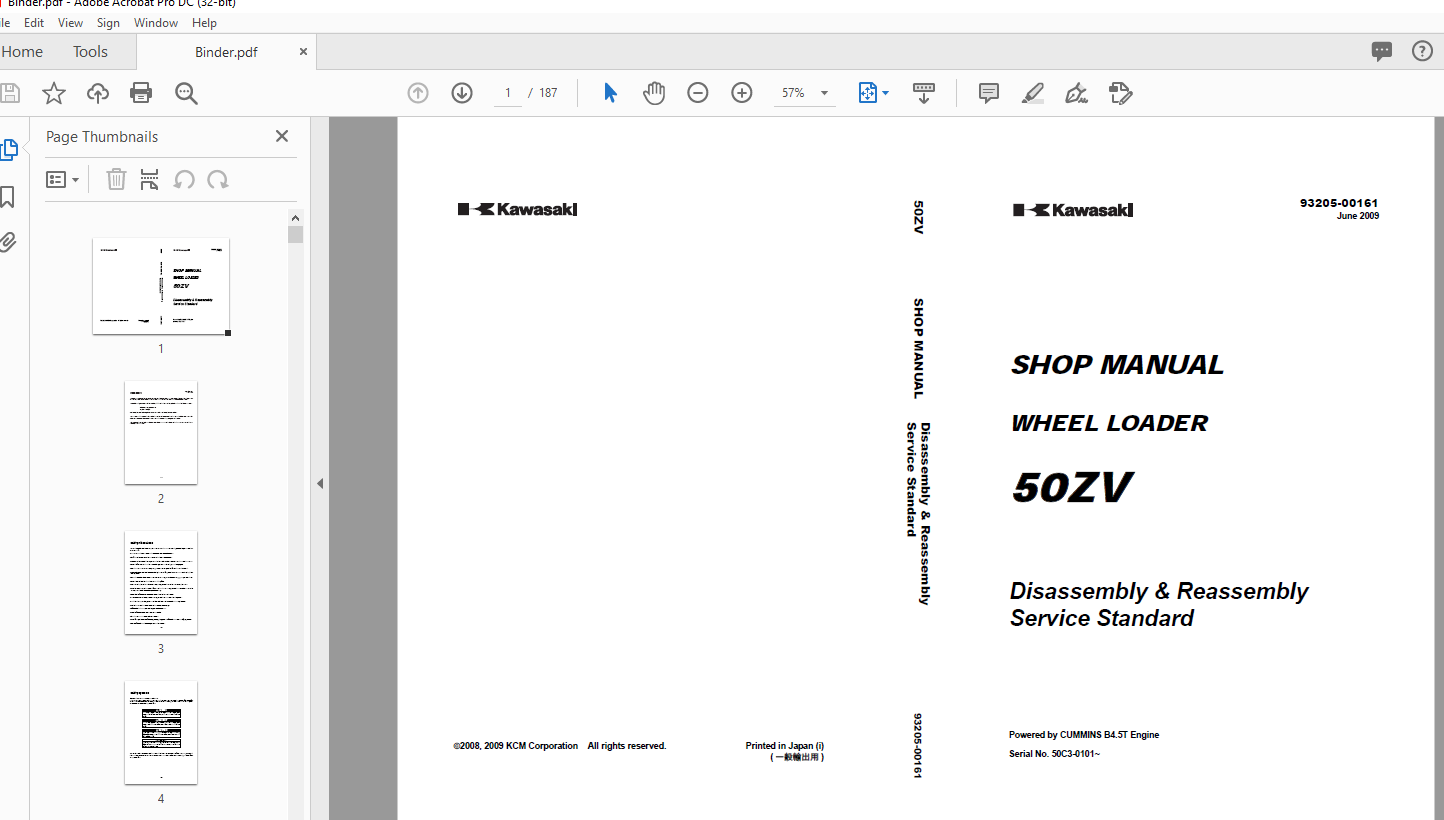Image resolution: width=1444 pixels, height=820 pixels.
Task: Upload the file to cloud storage
Action: (x=98, y=93)
